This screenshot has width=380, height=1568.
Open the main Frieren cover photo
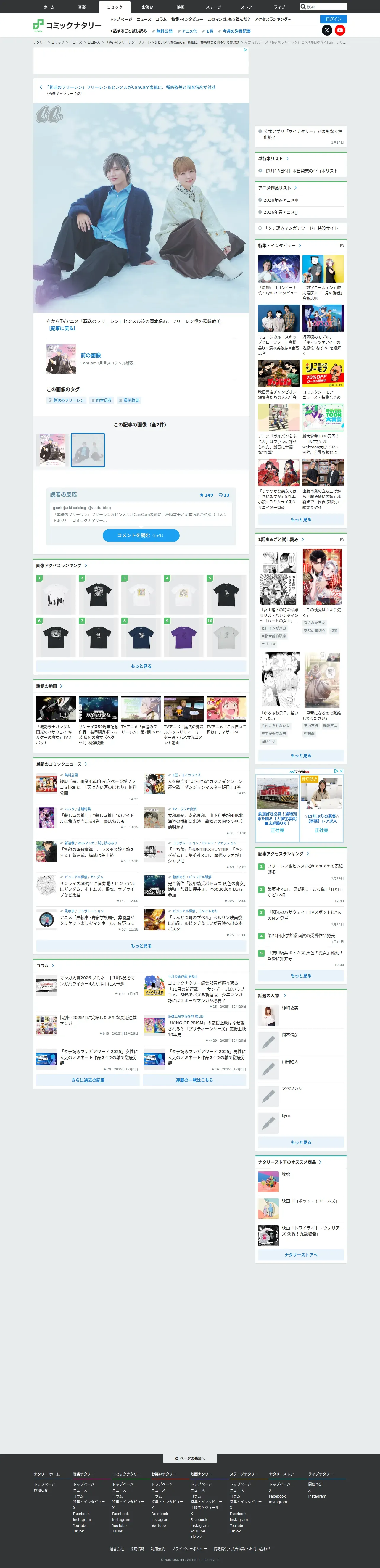(141, 207)
